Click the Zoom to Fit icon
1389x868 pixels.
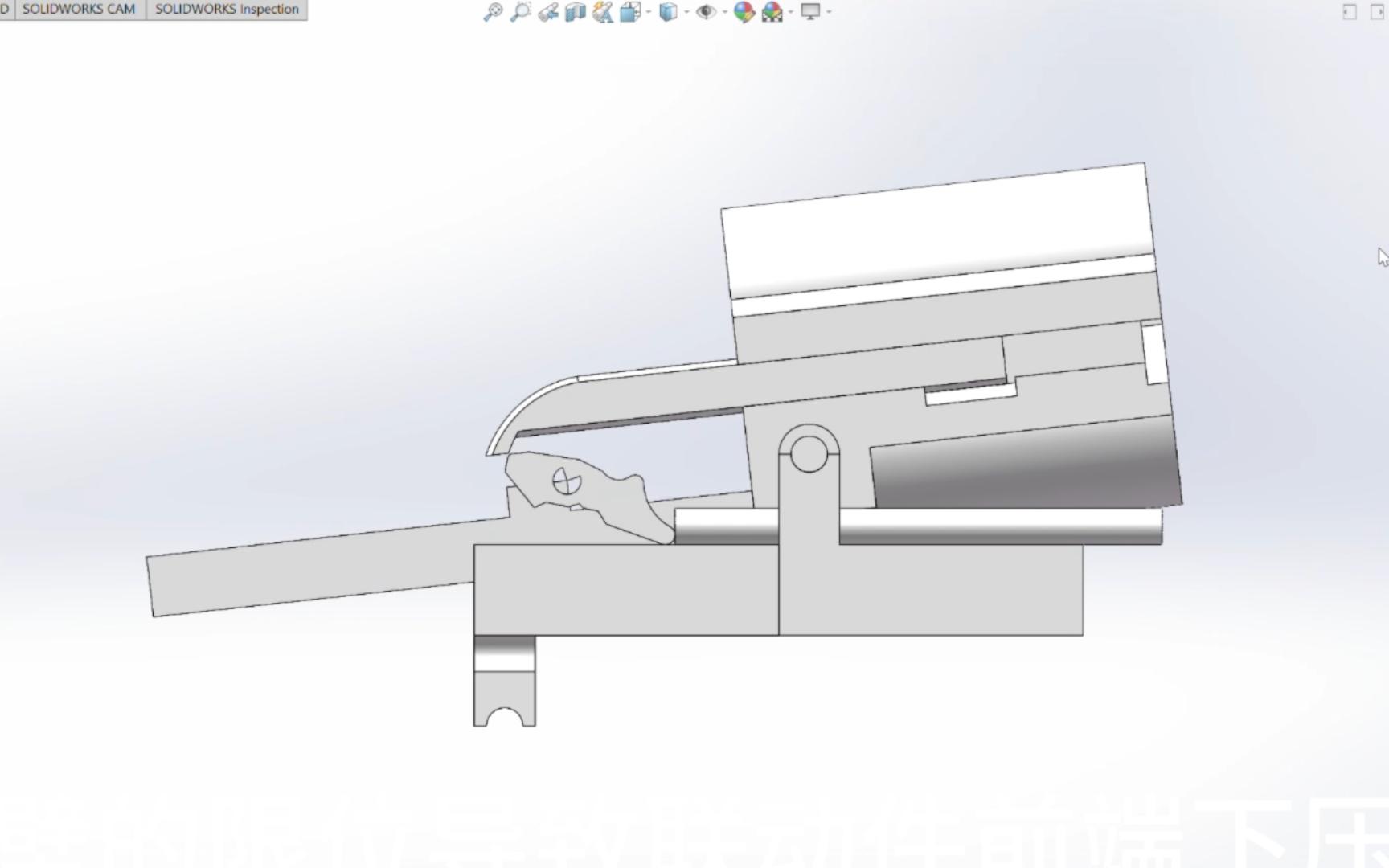493,12
